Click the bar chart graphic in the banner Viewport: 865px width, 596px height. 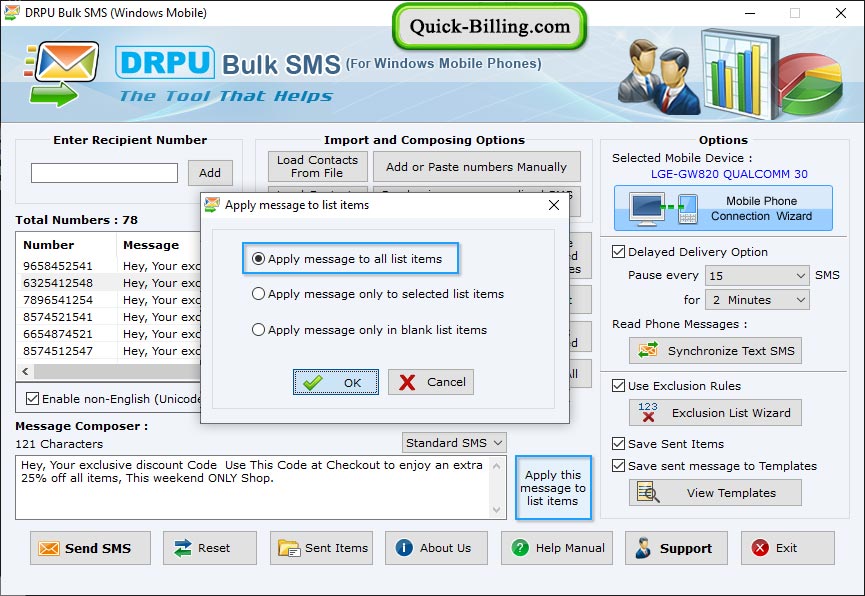click(x=739, y=74)
